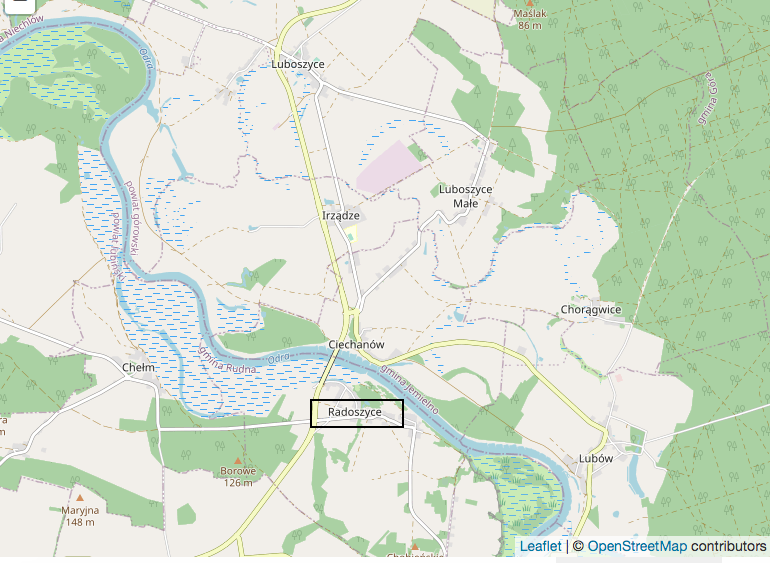This screenshot has height=563, width=770.
Task: Click the powiat górowski boundary label
Action: [133, 219]
